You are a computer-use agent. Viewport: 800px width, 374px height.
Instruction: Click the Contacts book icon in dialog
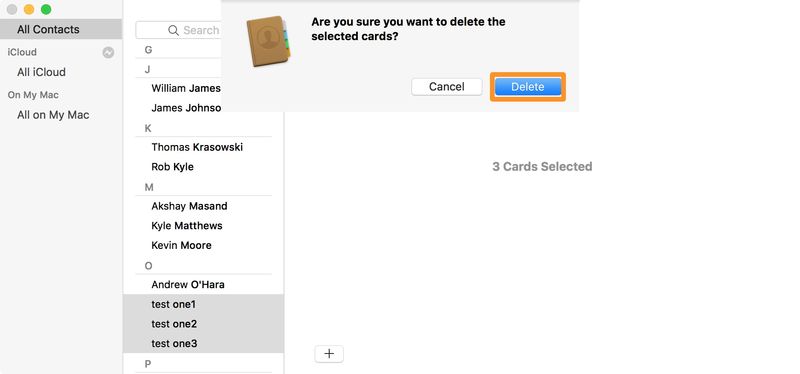point(268,41)
